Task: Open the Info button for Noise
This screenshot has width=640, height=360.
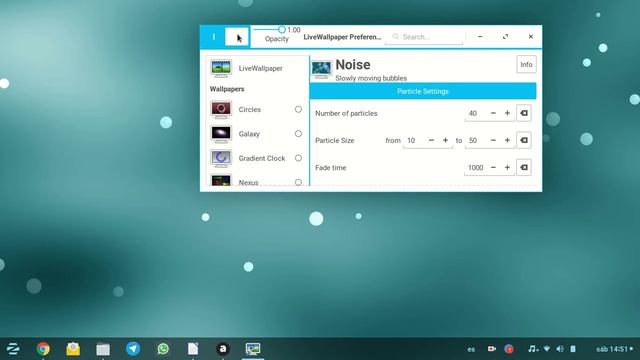Action: pos(526,64)
